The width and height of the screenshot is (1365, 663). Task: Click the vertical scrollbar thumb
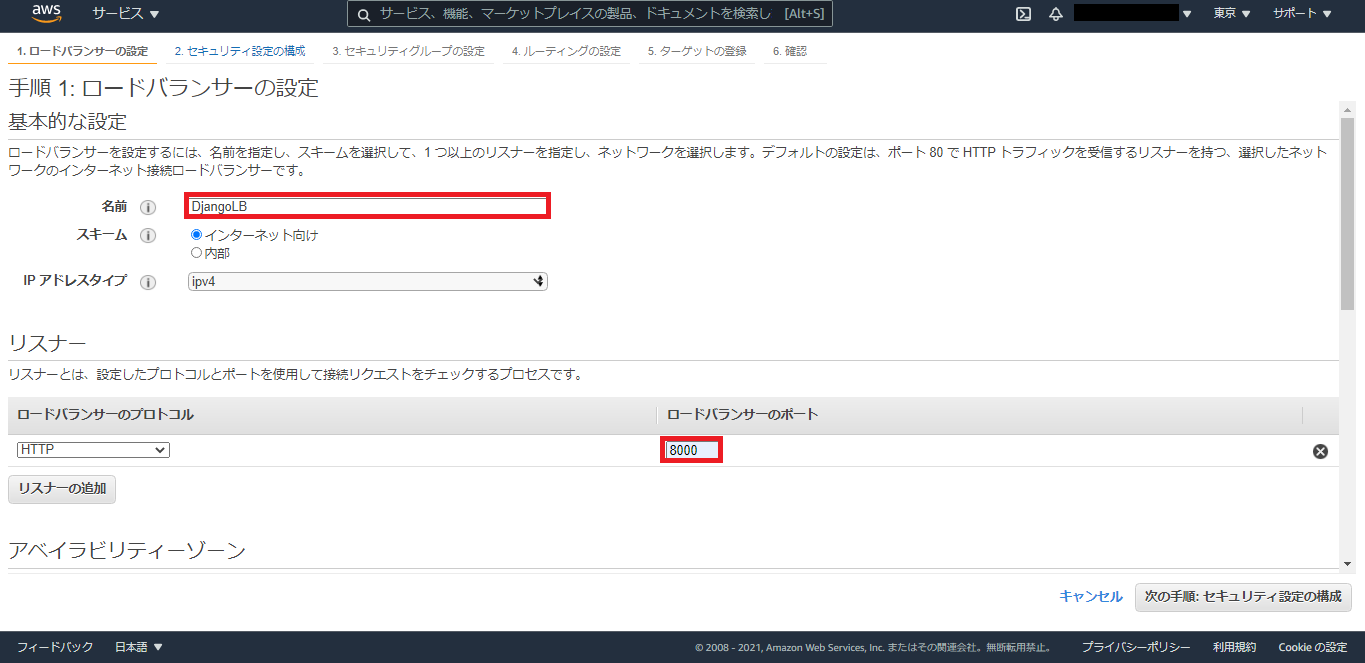[1348, 214]
